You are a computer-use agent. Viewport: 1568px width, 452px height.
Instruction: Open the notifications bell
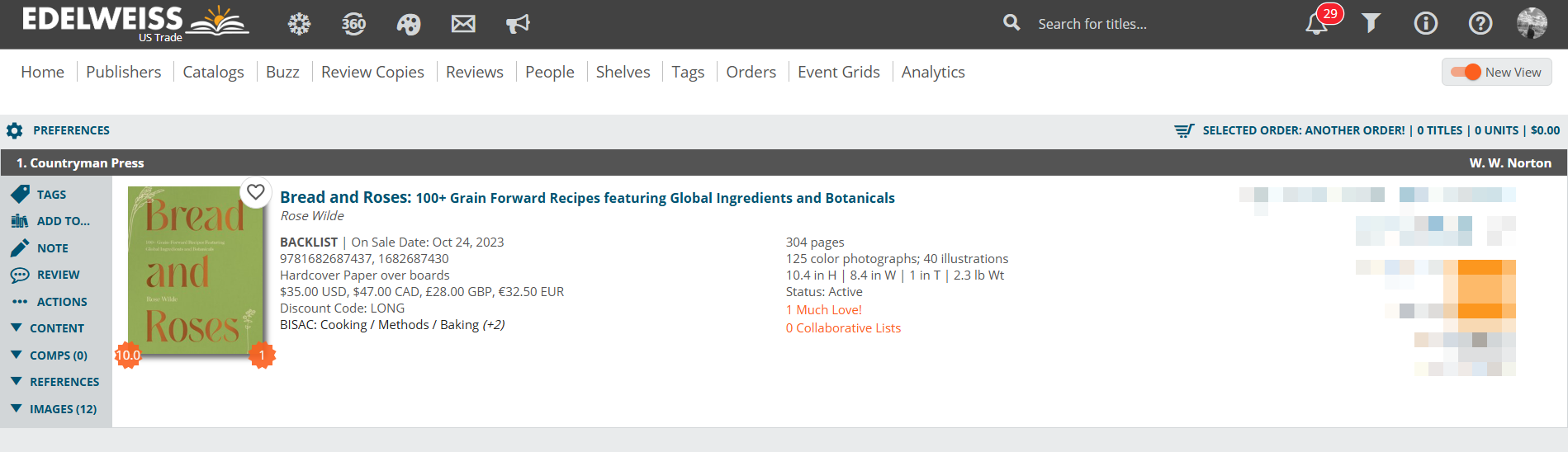[1316, 24]
